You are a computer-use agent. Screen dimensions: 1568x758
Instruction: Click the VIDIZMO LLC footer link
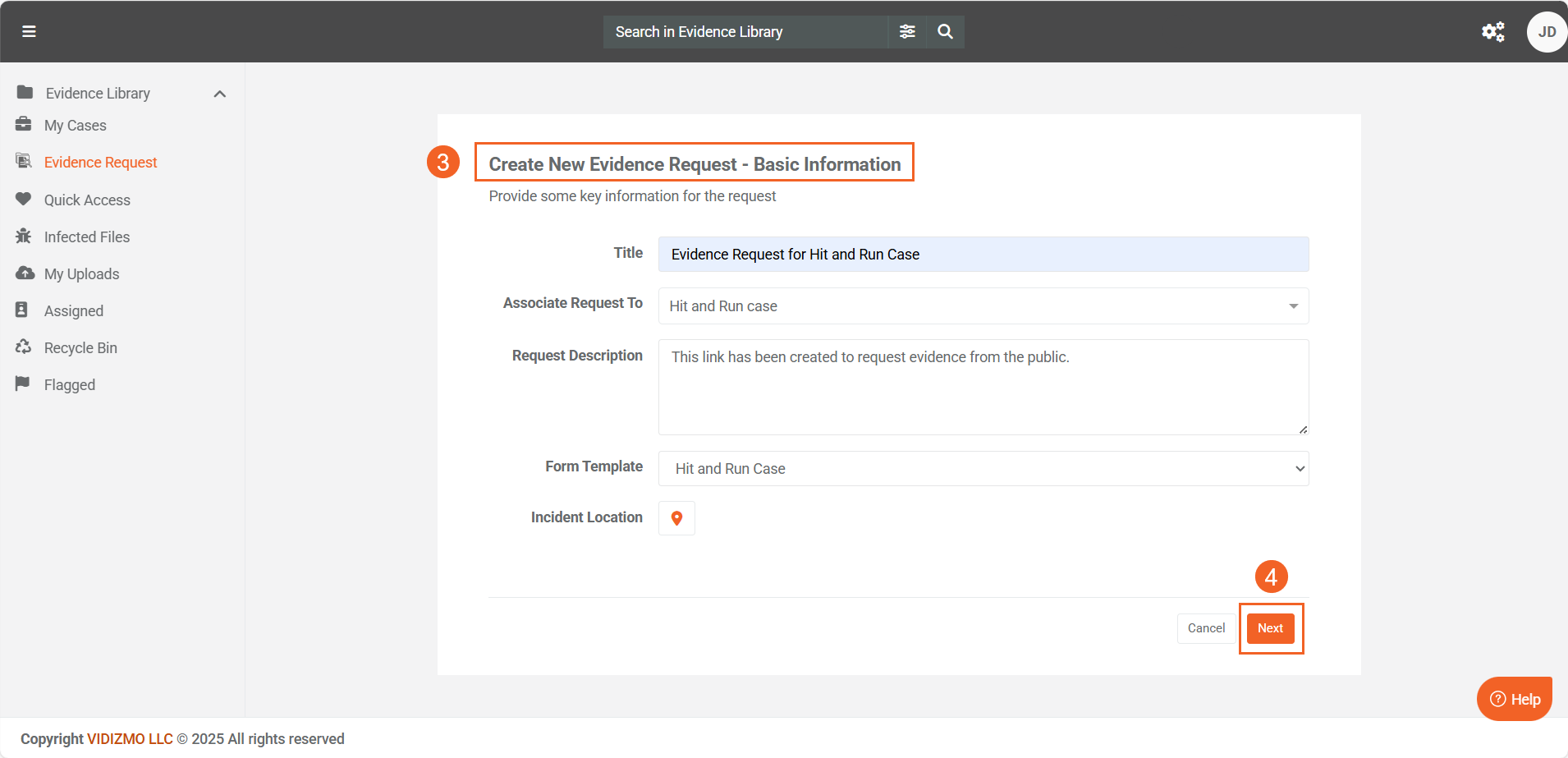130,739
